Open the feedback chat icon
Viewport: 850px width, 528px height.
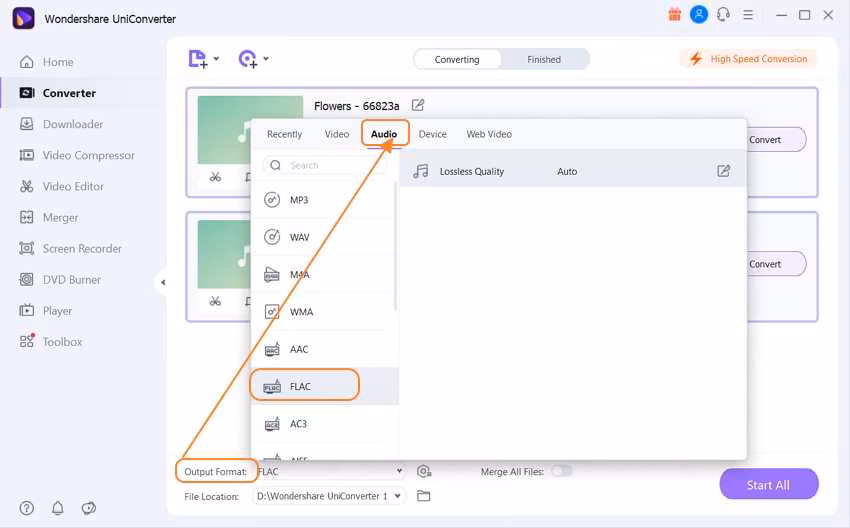click(x=88, y=508)
